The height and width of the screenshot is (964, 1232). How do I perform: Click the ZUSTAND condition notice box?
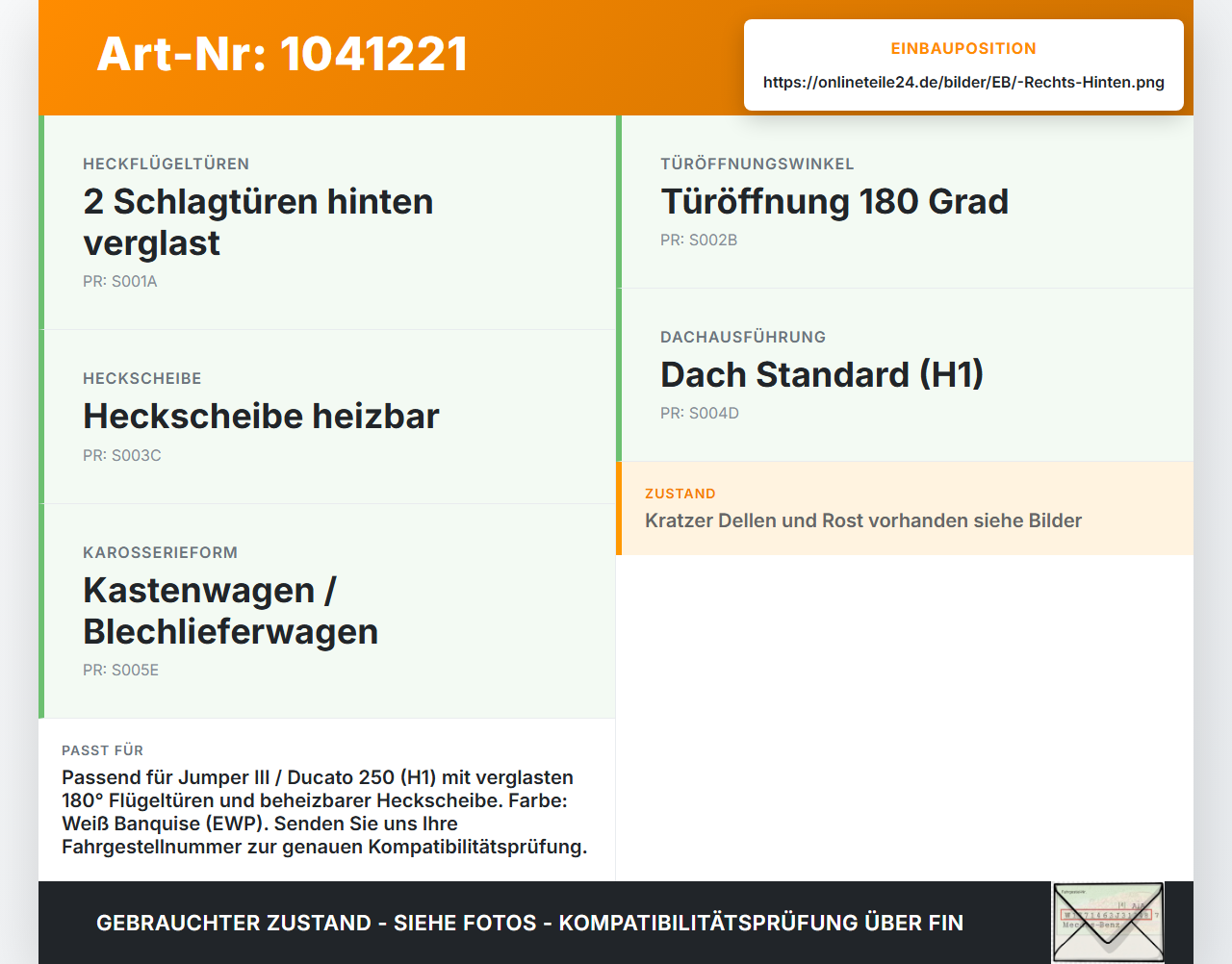[905, 508]
